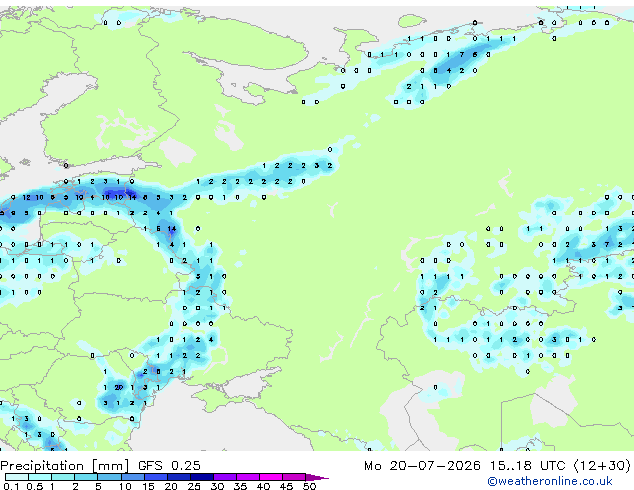Screen dimensions: 634x490
Task: Click the '25' legend scale label
Action: [x=194, y=486]
